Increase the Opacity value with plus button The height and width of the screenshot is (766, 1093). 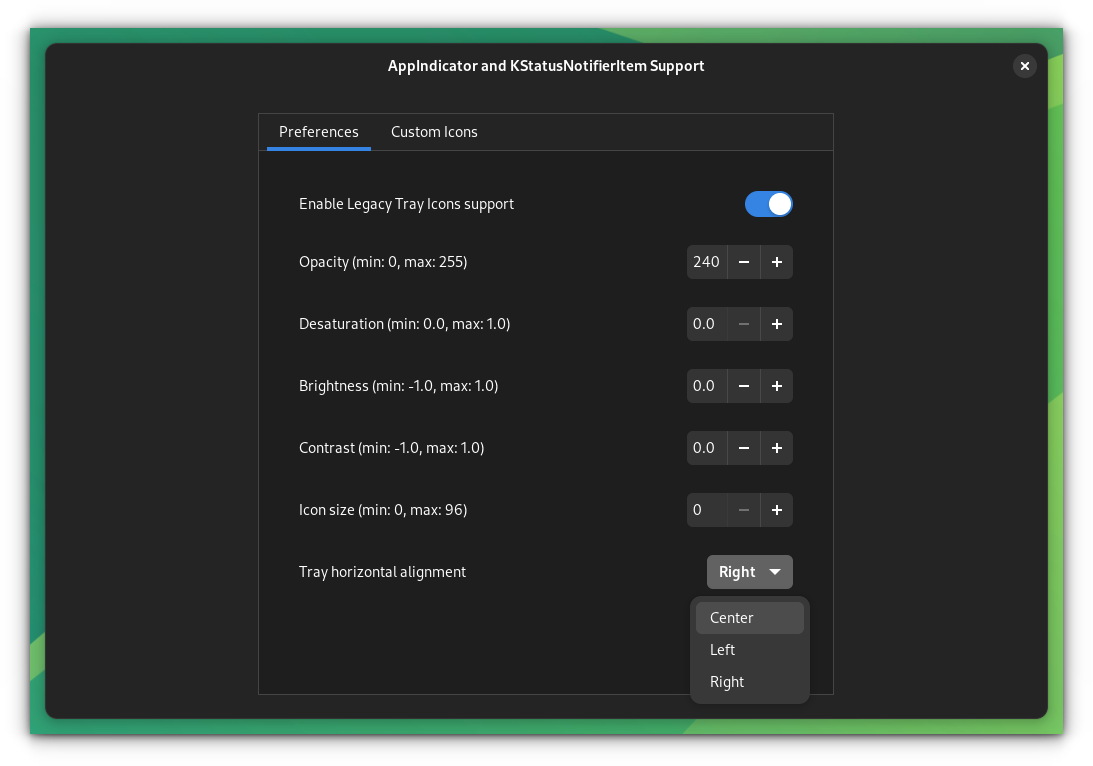pyautogui.click(x=777, y=262)
